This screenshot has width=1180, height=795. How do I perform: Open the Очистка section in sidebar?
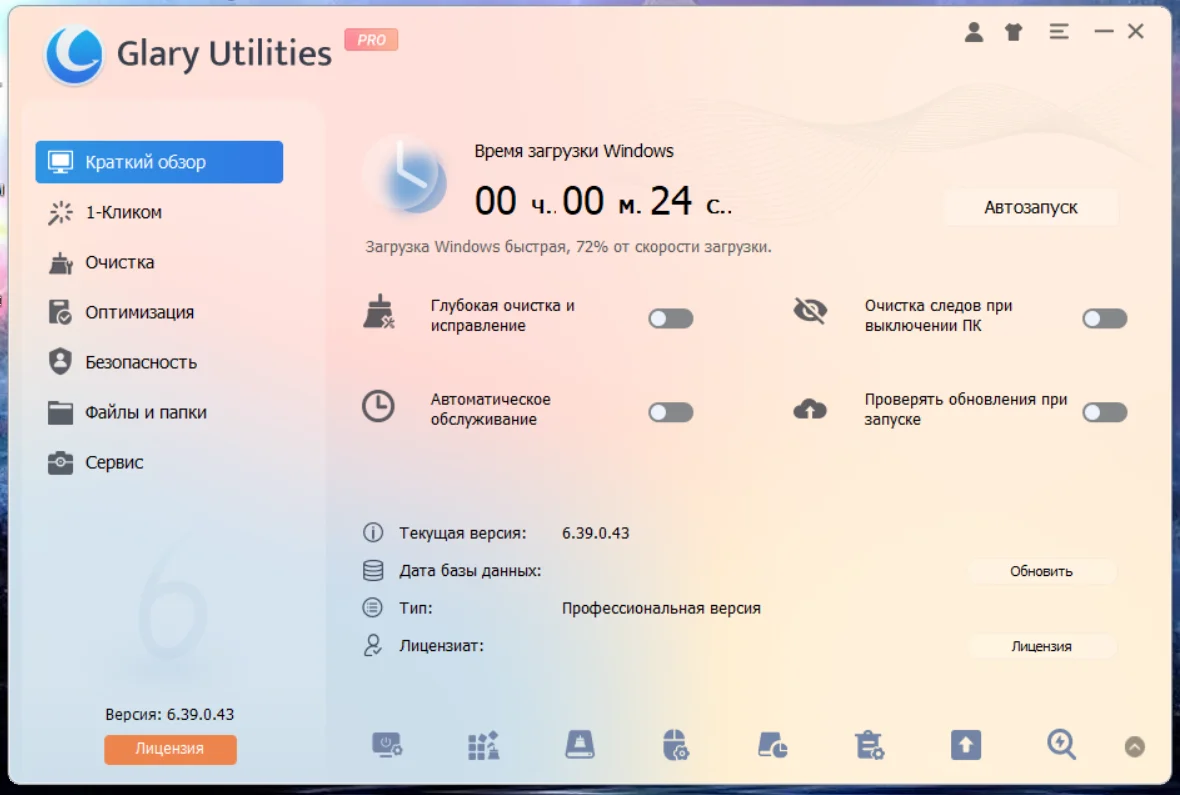(x=119, y=262)
